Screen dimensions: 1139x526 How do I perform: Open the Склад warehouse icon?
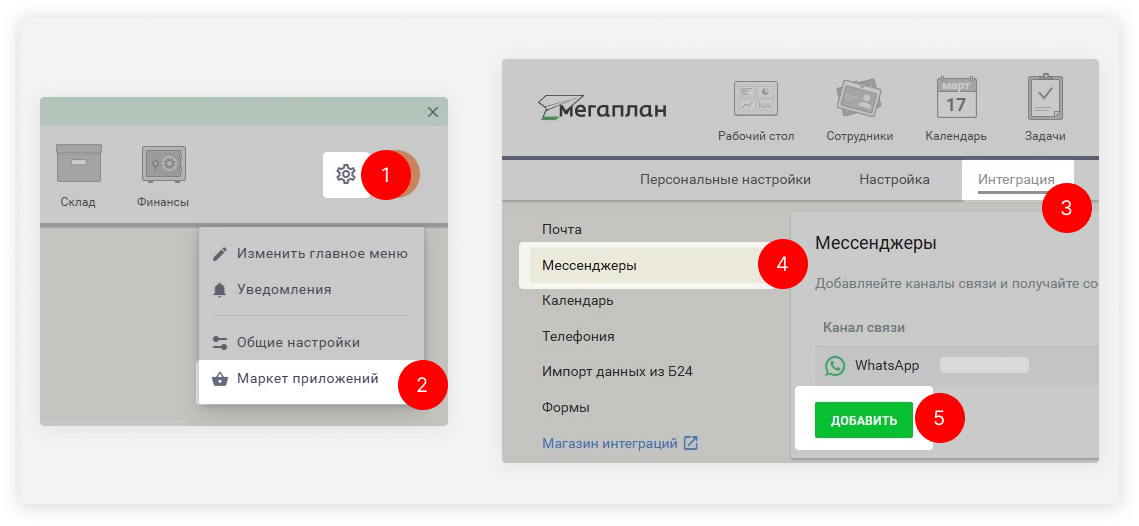point(77,165)
